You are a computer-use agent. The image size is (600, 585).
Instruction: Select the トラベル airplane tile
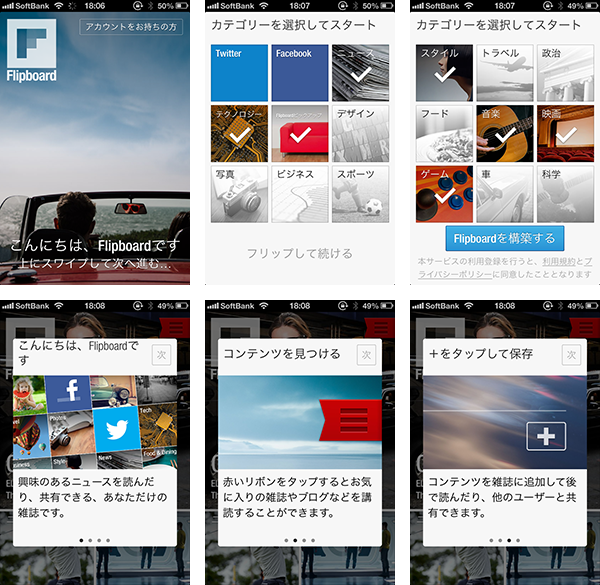coord(505,73)
